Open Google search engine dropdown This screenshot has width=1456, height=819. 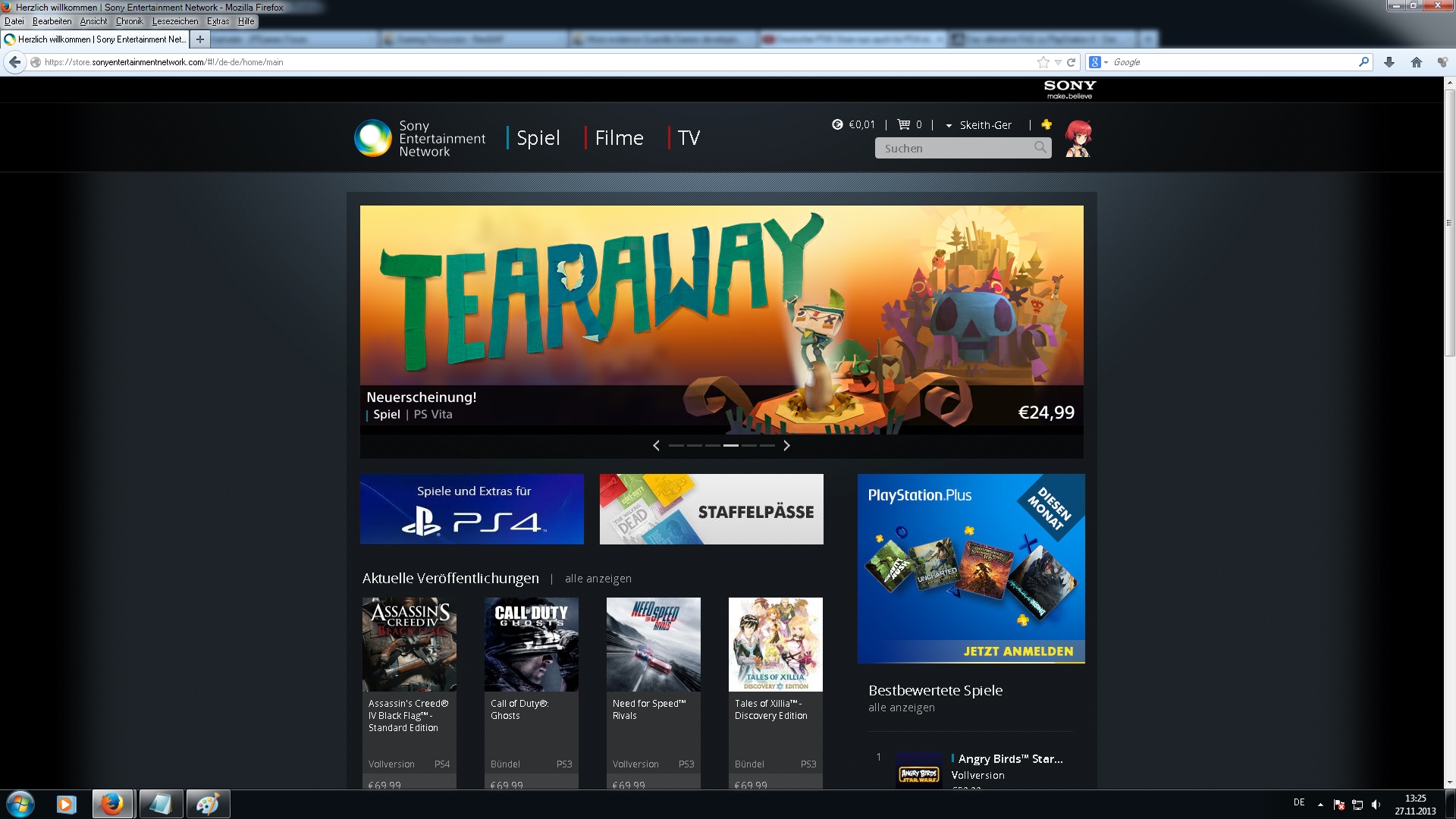click(x=1099, y=62)
